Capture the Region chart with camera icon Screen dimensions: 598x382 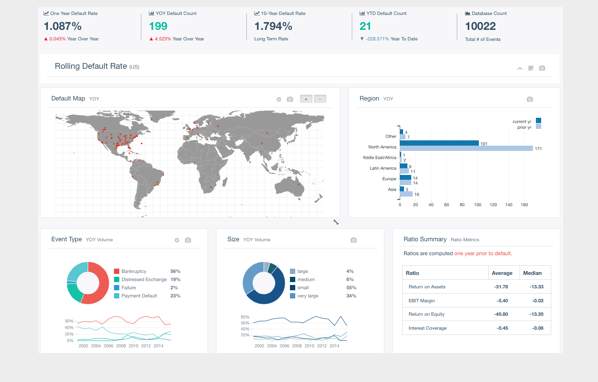click(530, 100)
